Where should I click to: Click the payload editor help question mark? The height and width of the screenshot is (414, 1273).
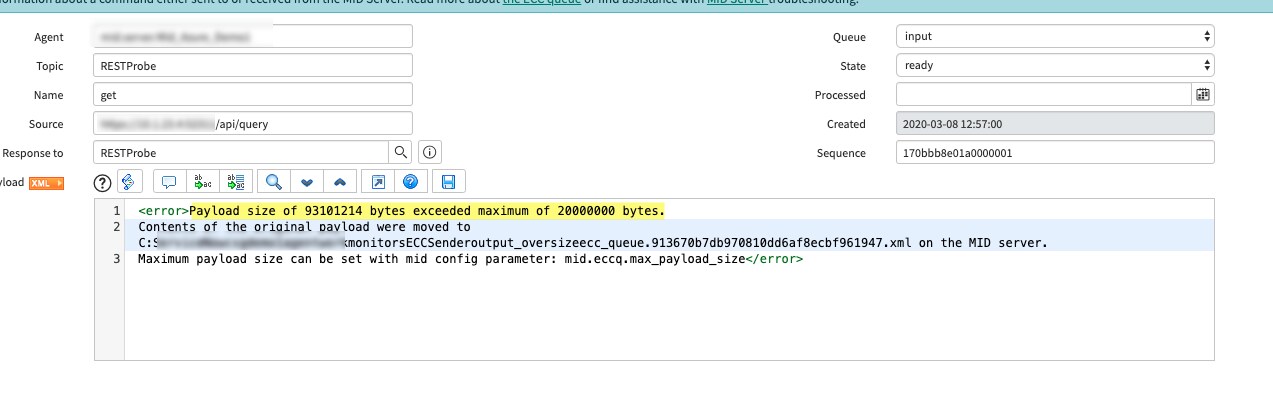[102, 182]
